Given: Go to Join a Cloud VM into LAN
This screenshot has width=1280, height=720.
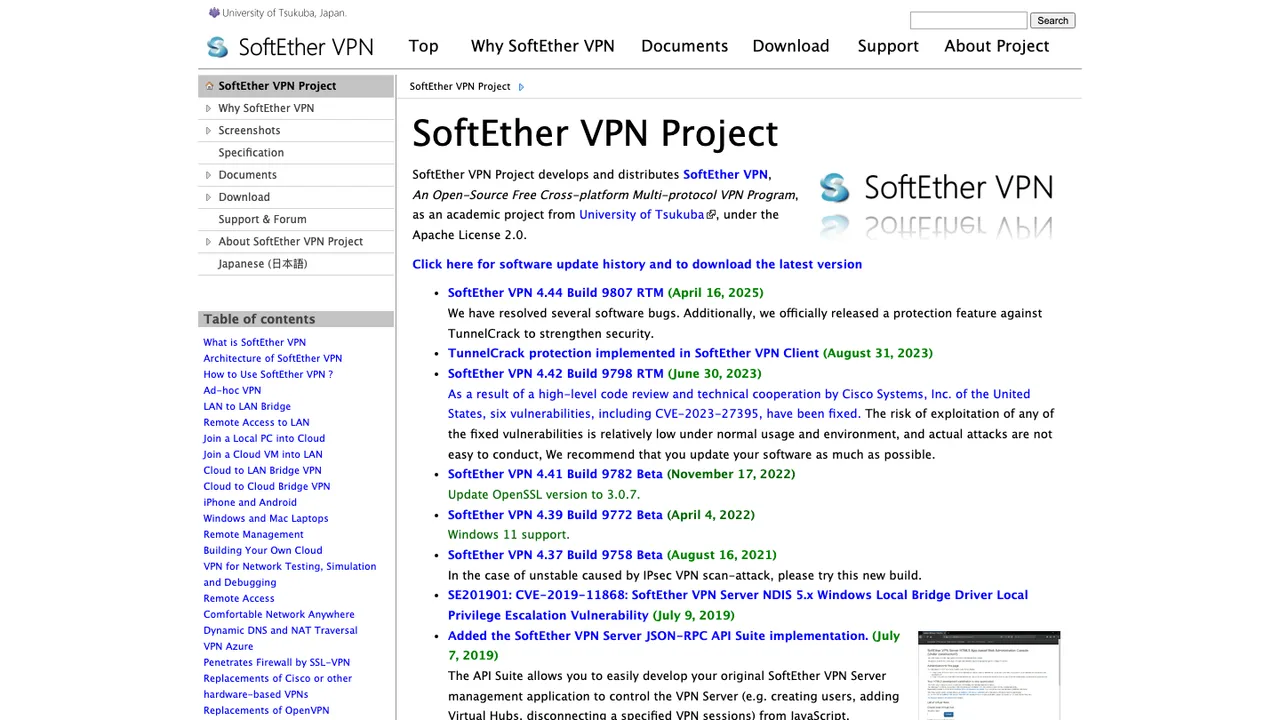Looking at the screenshot, I should click(263, 454).
